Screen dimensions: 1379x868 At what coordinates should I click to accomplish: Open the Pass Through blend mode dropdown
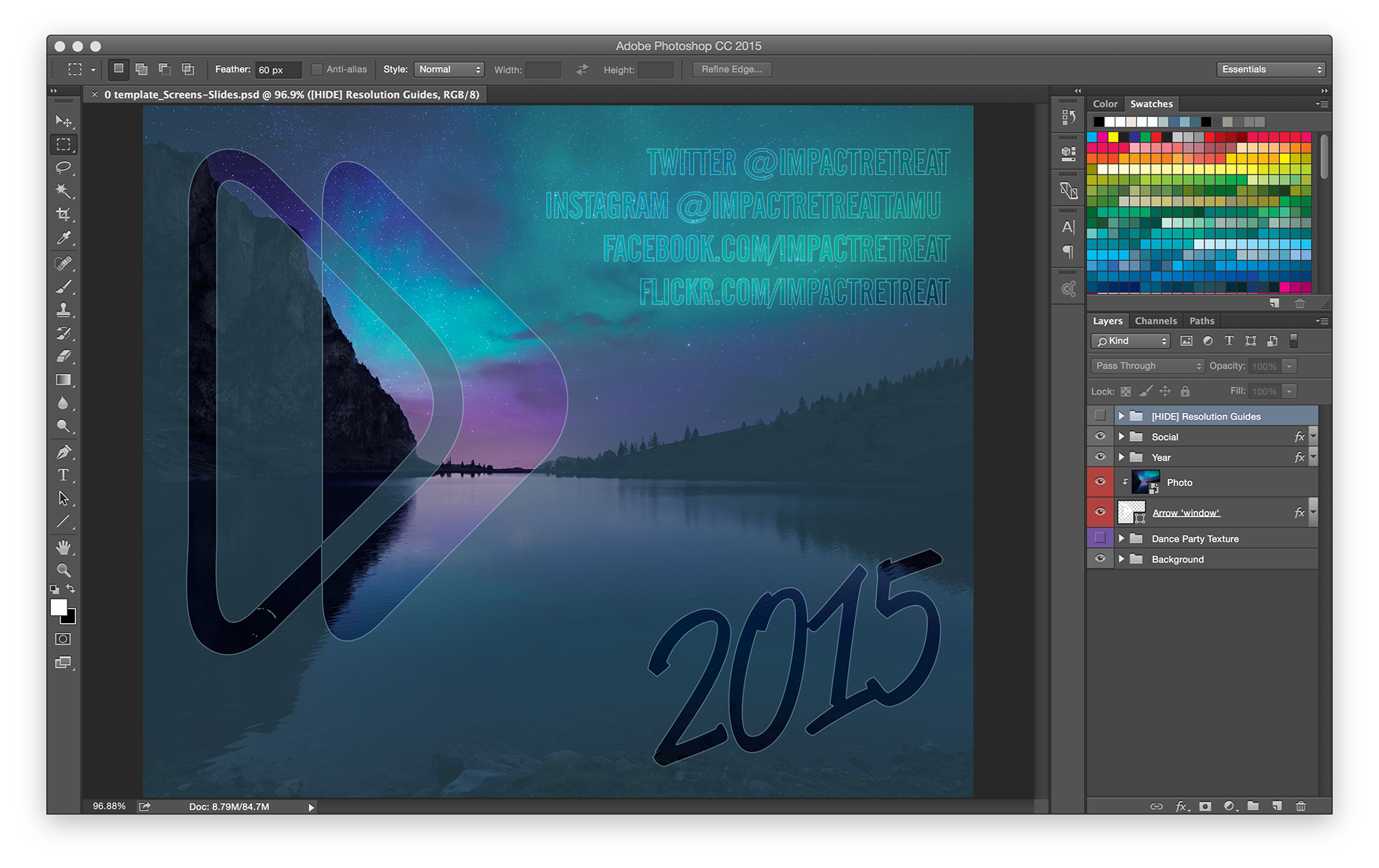[1147, 366]
